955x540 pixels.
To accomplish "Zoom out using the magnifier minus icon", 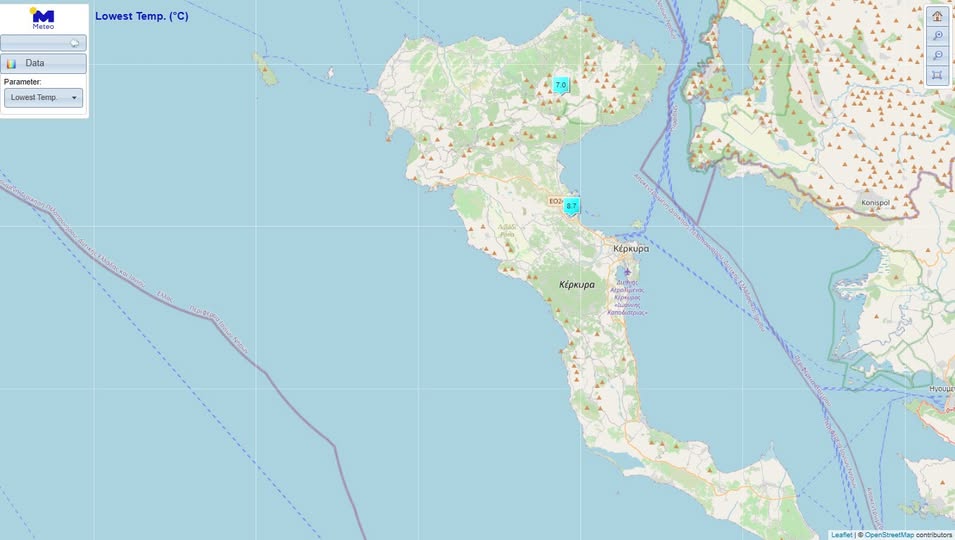I will point(937,55).
